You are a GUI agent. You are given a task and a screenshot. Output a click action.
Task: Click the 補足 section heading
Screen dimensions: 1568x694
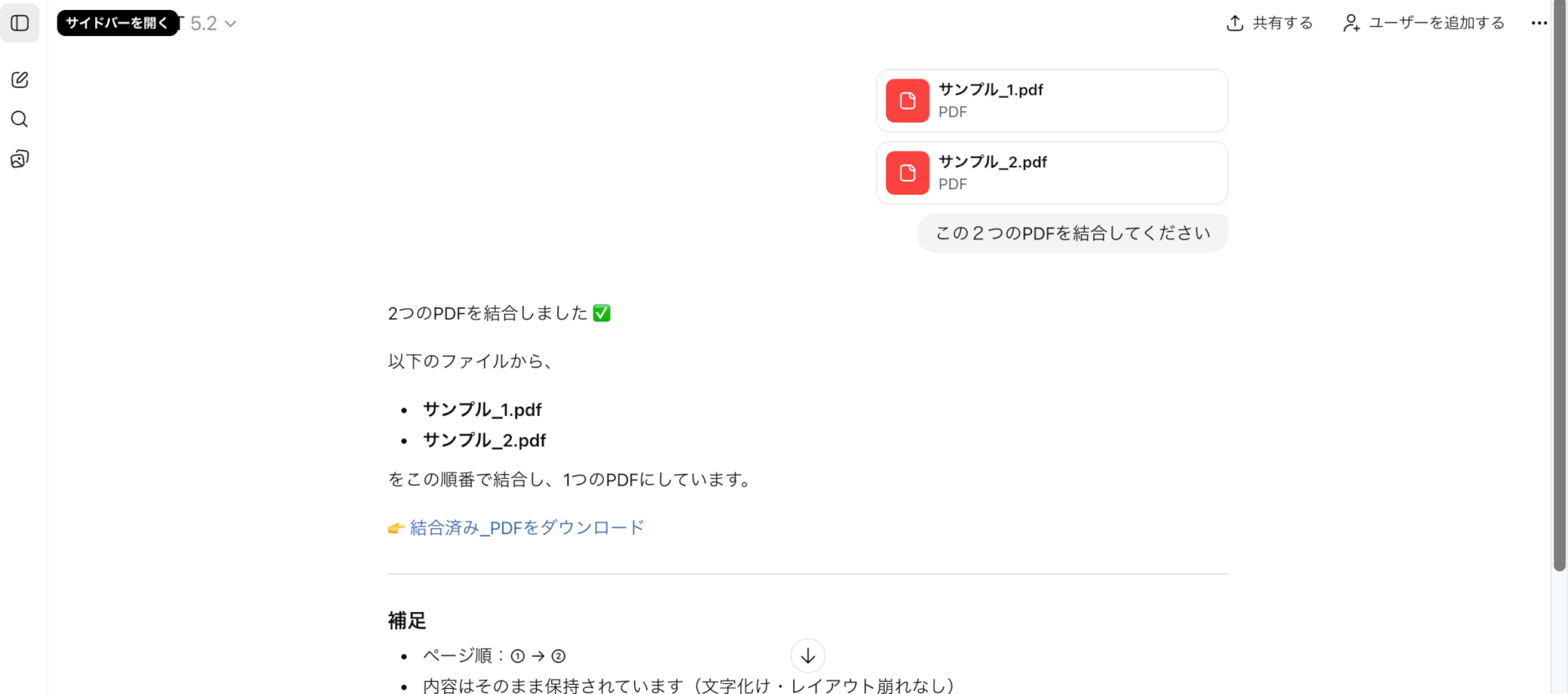tap(407, 620)
